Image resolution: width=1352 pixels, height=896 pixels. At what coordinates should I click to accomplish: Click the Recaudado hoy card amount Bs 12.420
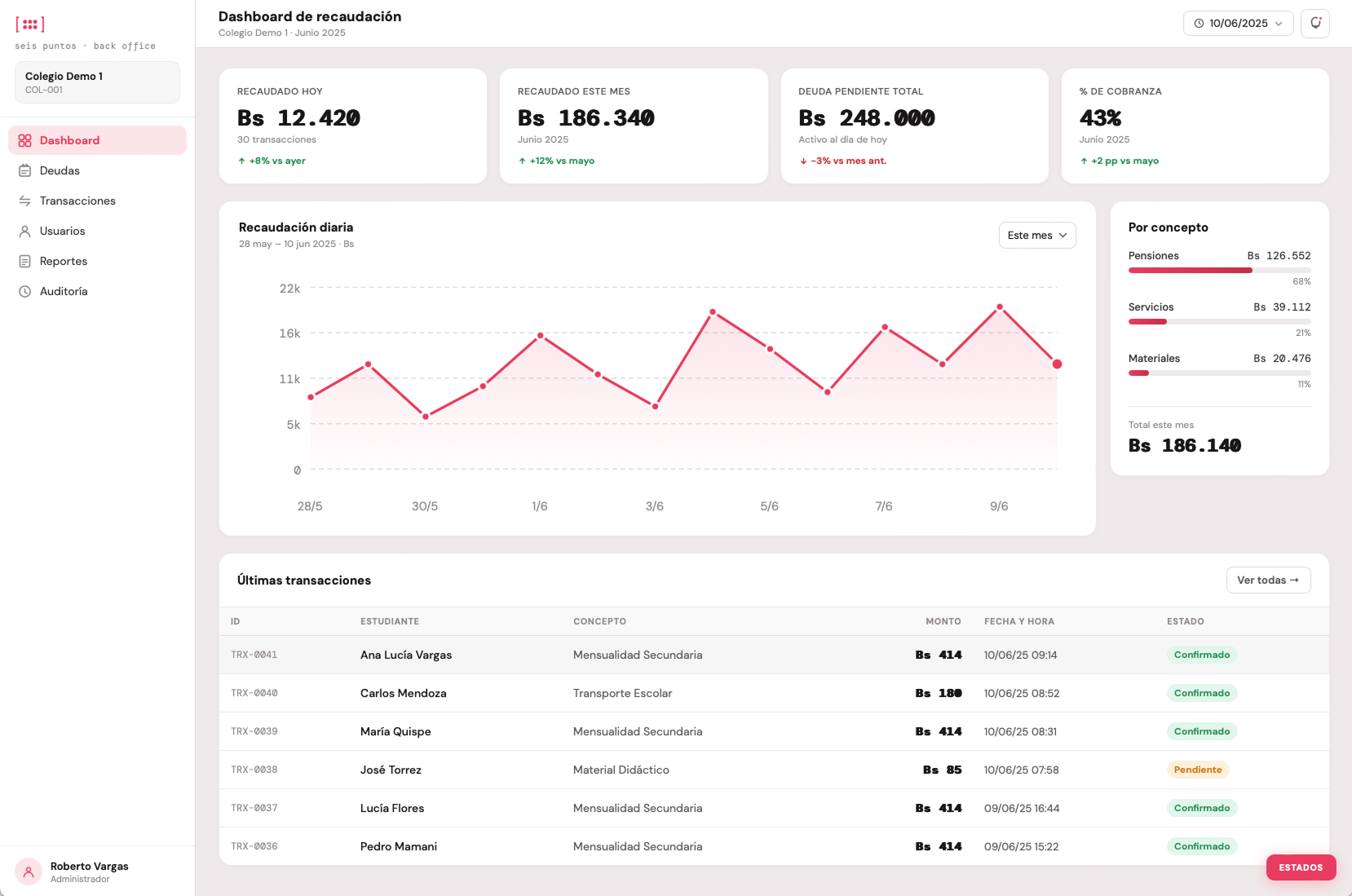298,118
